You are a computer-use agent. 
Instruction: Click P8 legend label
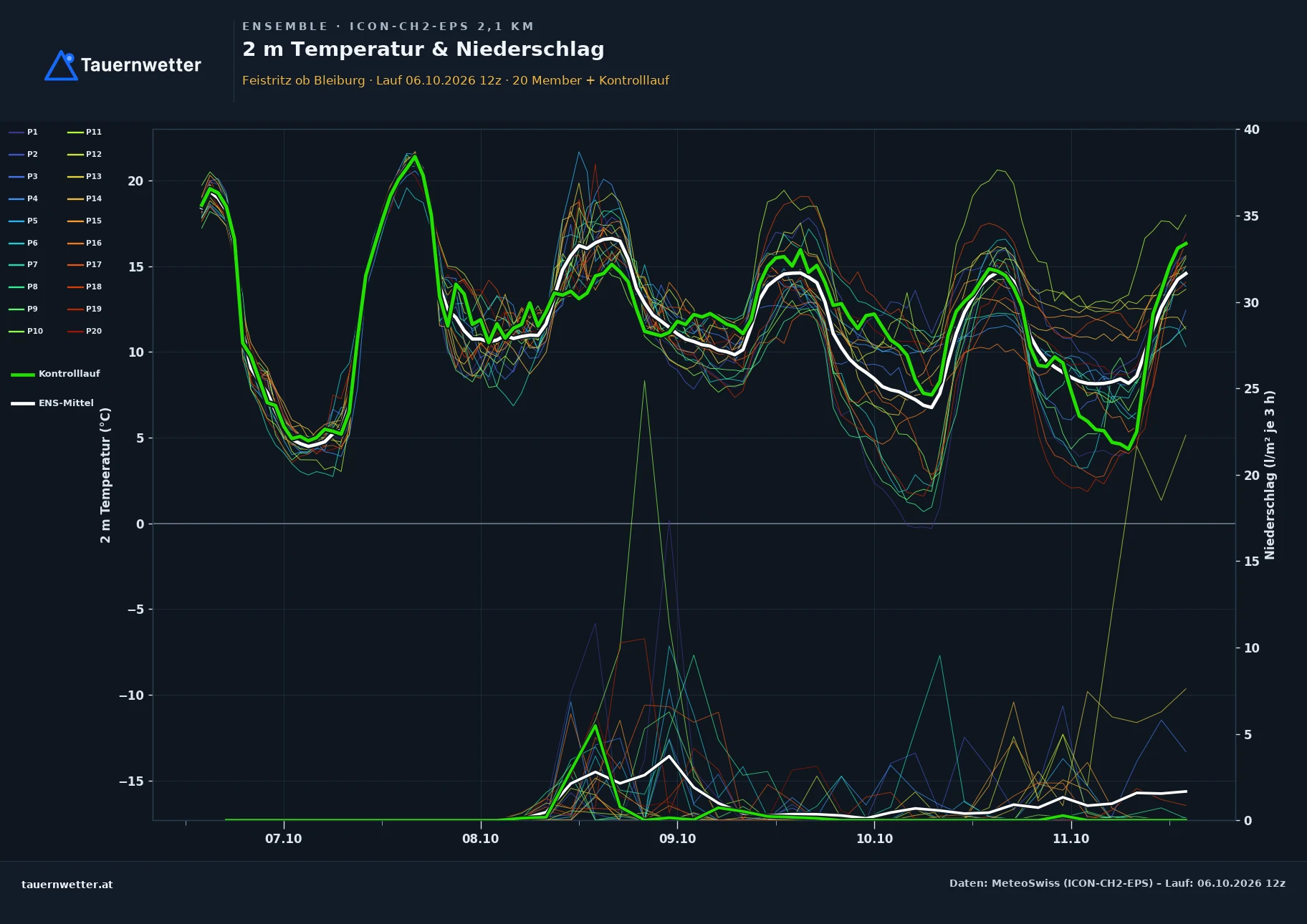point(32,287)
